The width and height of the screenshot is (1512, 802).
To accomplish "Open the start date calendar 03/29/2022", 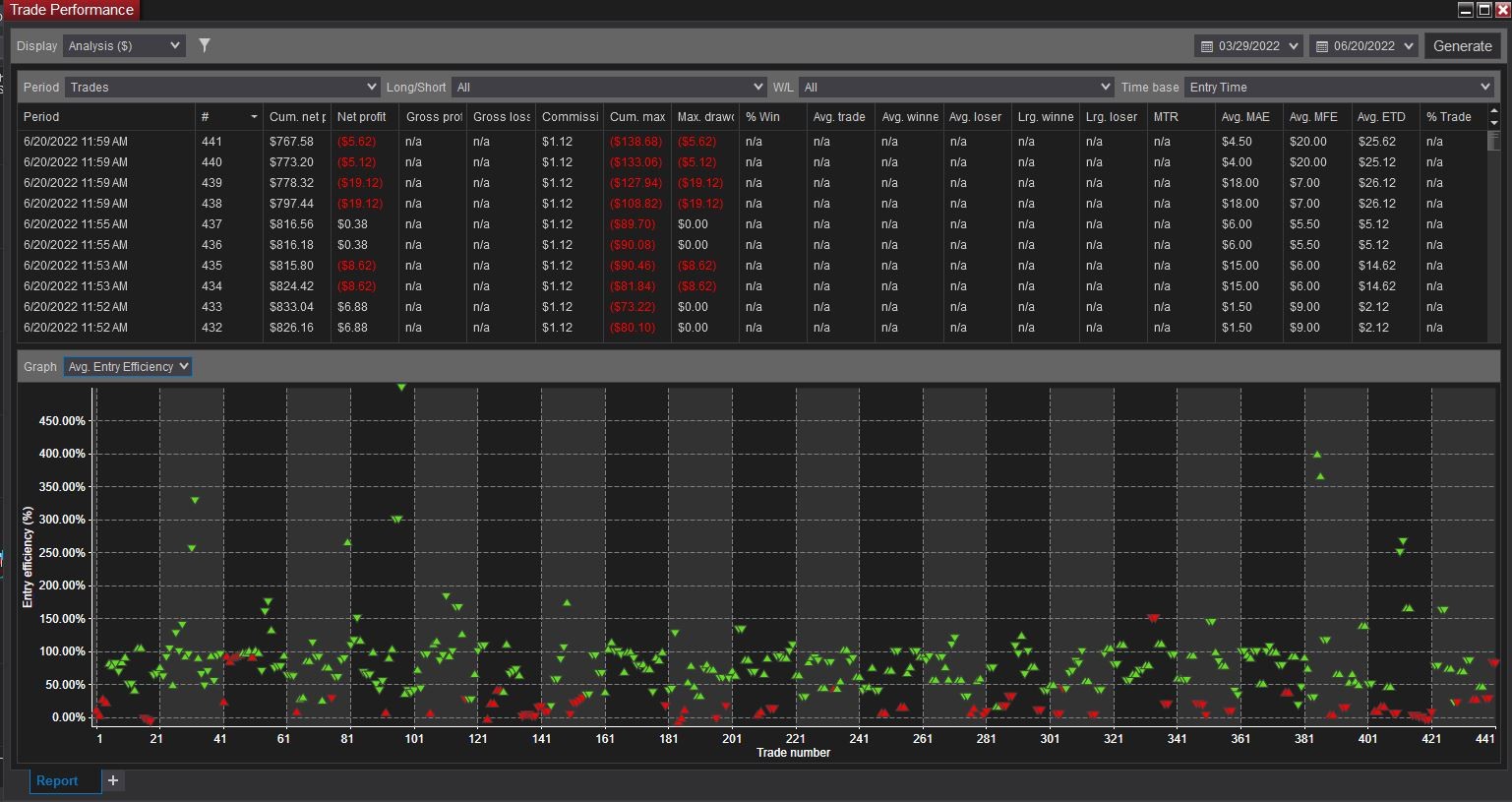I will point(1248,46).
